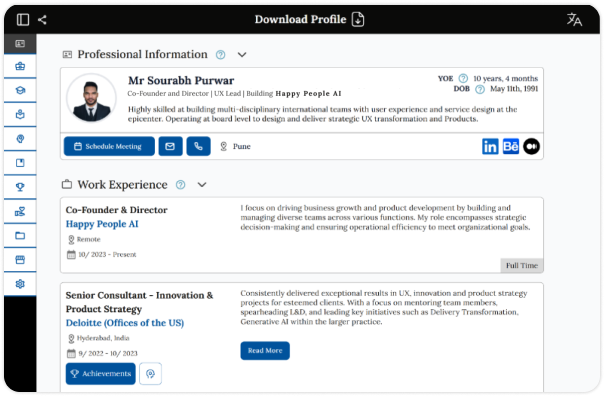Open the sidebar icon below the trophy

pos(20,211)
